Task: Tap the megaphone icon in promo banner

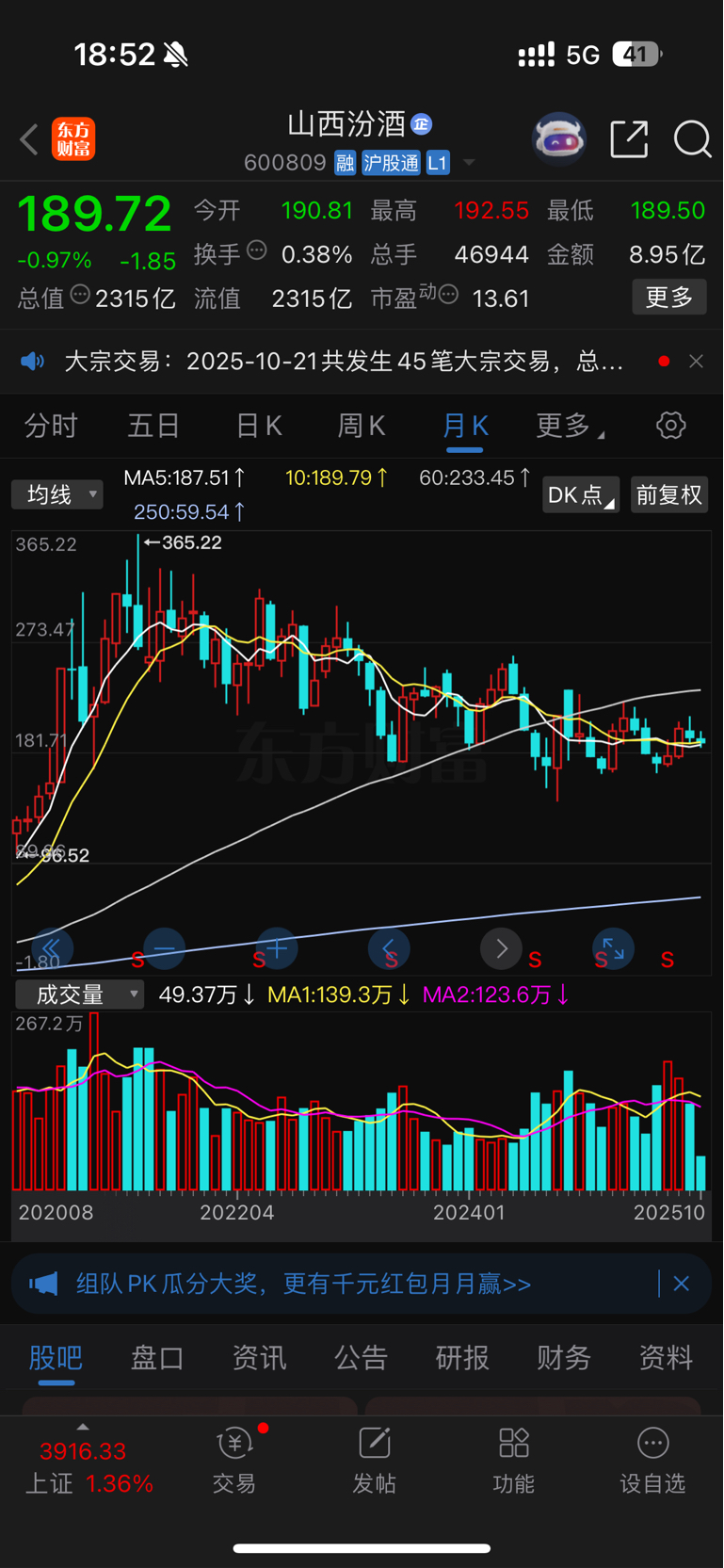Action: coord(43,1284)
